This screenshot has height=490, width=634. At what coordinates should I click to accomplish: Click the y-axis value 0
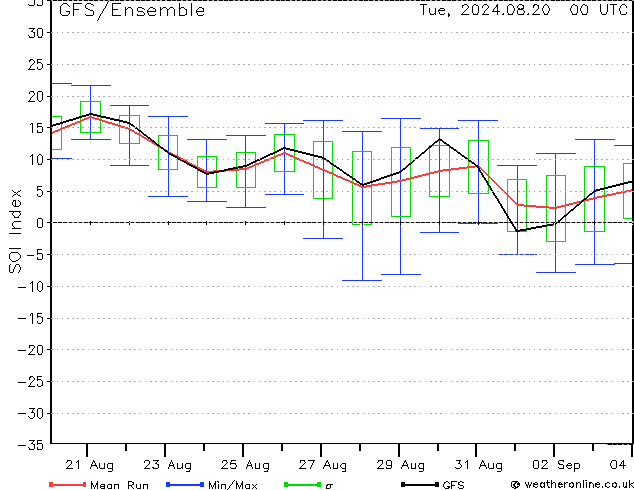40,223
